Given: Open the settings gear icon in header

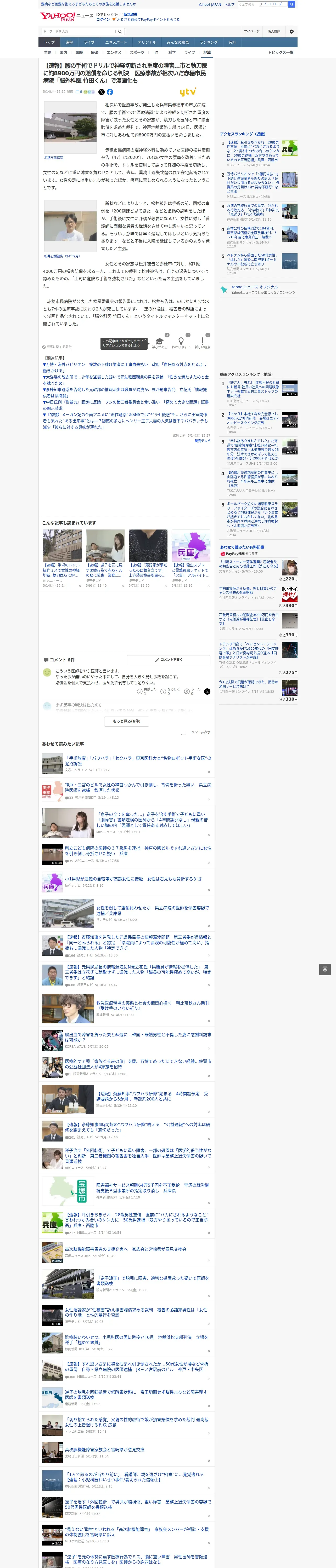Looking at the screenshot, I should click(292, 31).
